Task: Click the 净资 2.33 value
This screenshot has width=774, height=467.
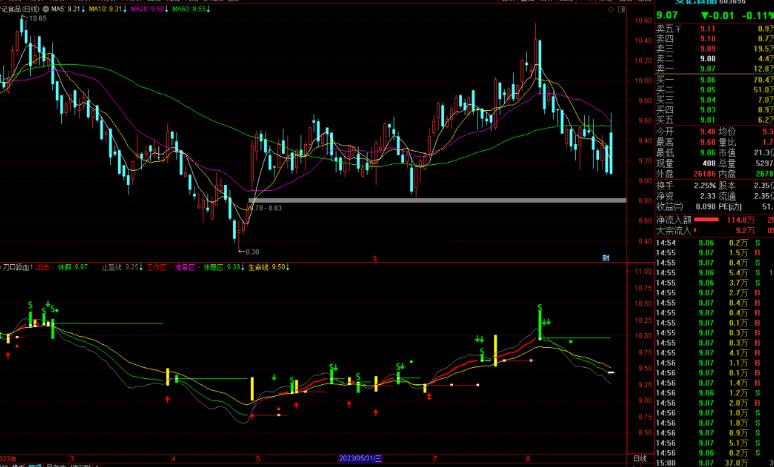Action: pos(707,196)
